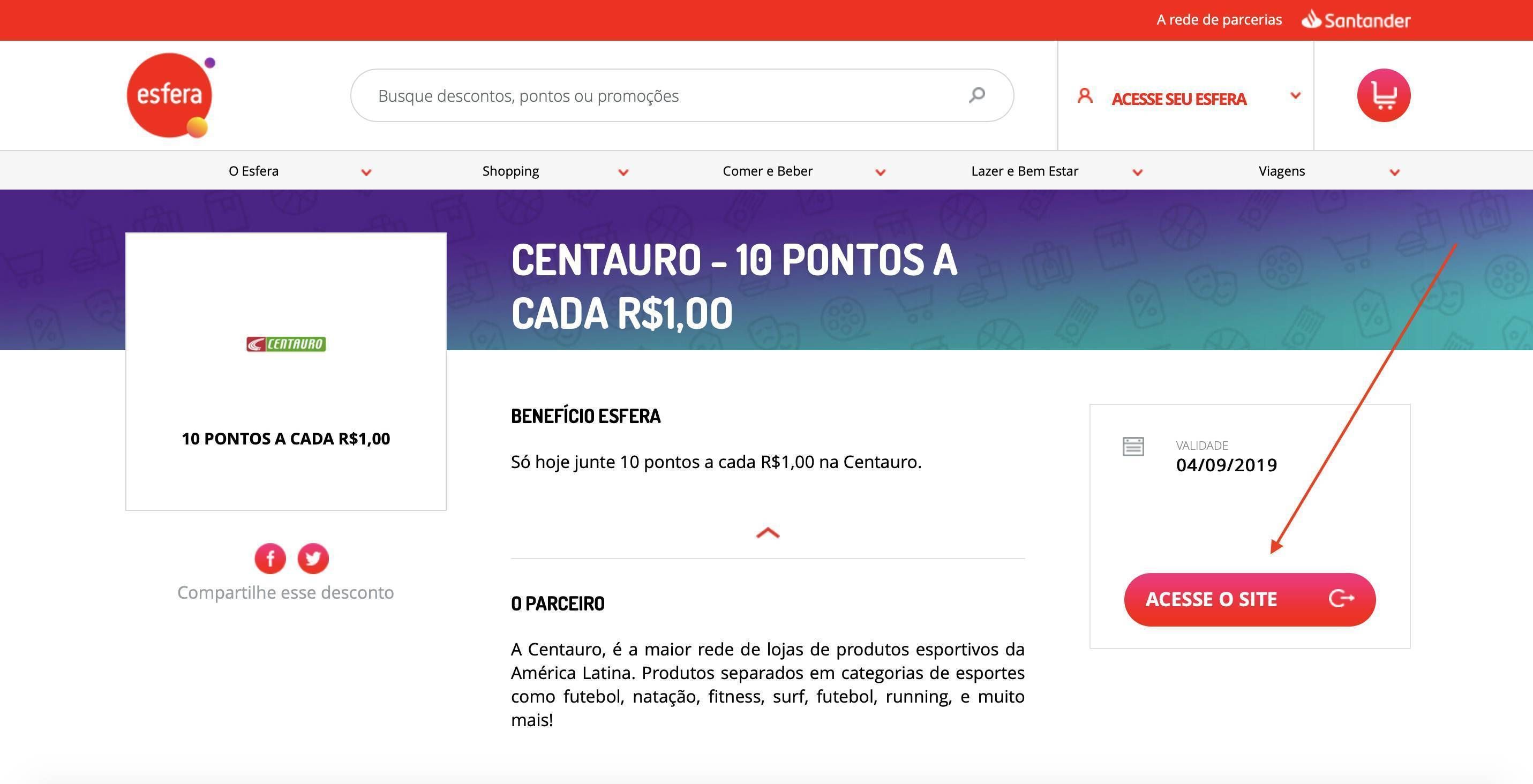Image resolution: width=1533 pixels, height=784 pixels.
Task: Expand the Shopping menu chevron
Action: pyautogui.click(x=623, y=172)
